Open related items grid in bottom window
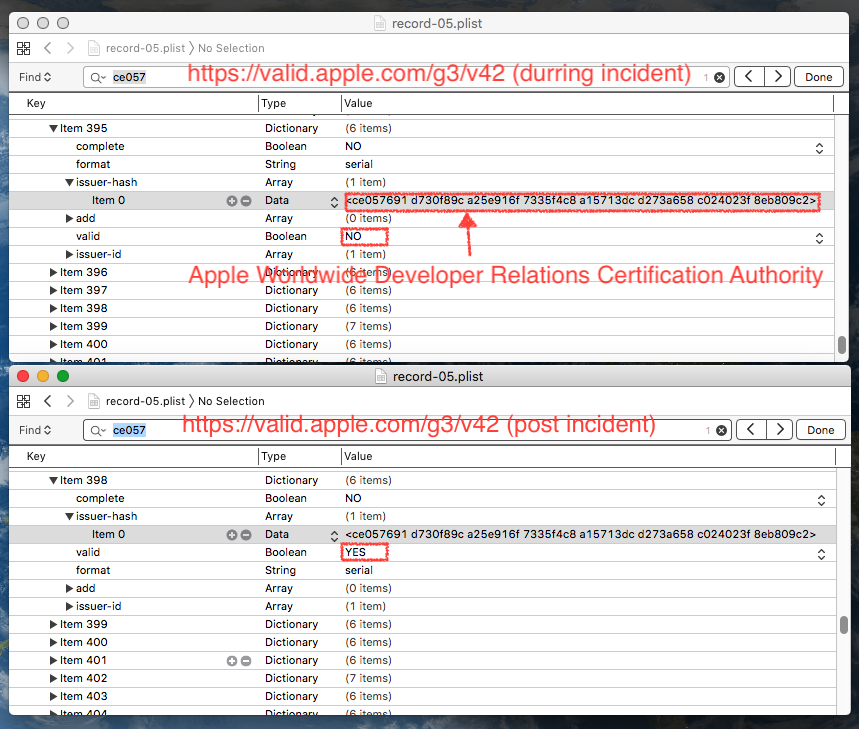The height and width of the screenshot is (729, 859). pos(24,401)
